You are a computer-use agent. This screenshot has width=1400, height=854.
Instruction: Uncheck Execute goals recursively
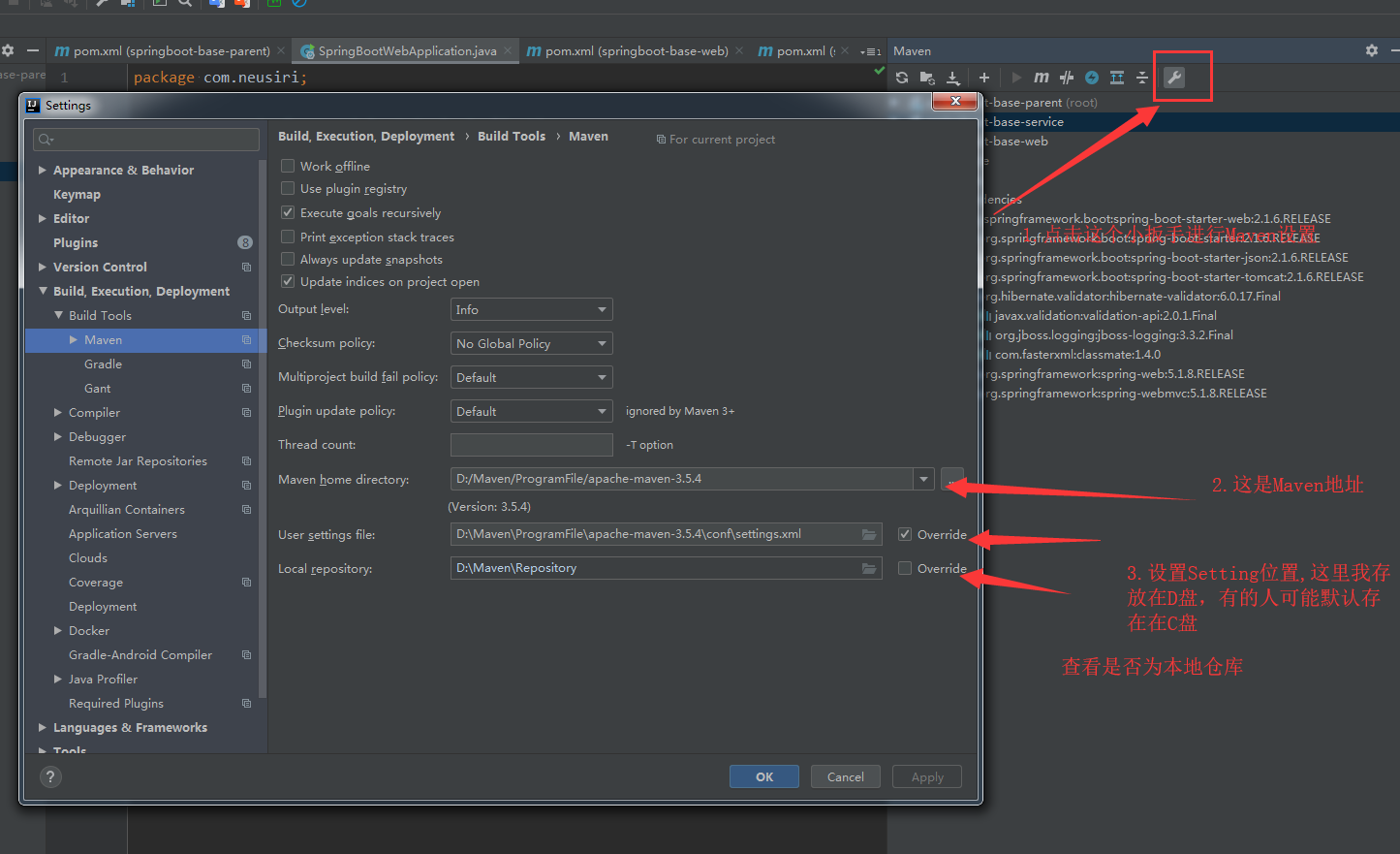(x=288, y=212)
